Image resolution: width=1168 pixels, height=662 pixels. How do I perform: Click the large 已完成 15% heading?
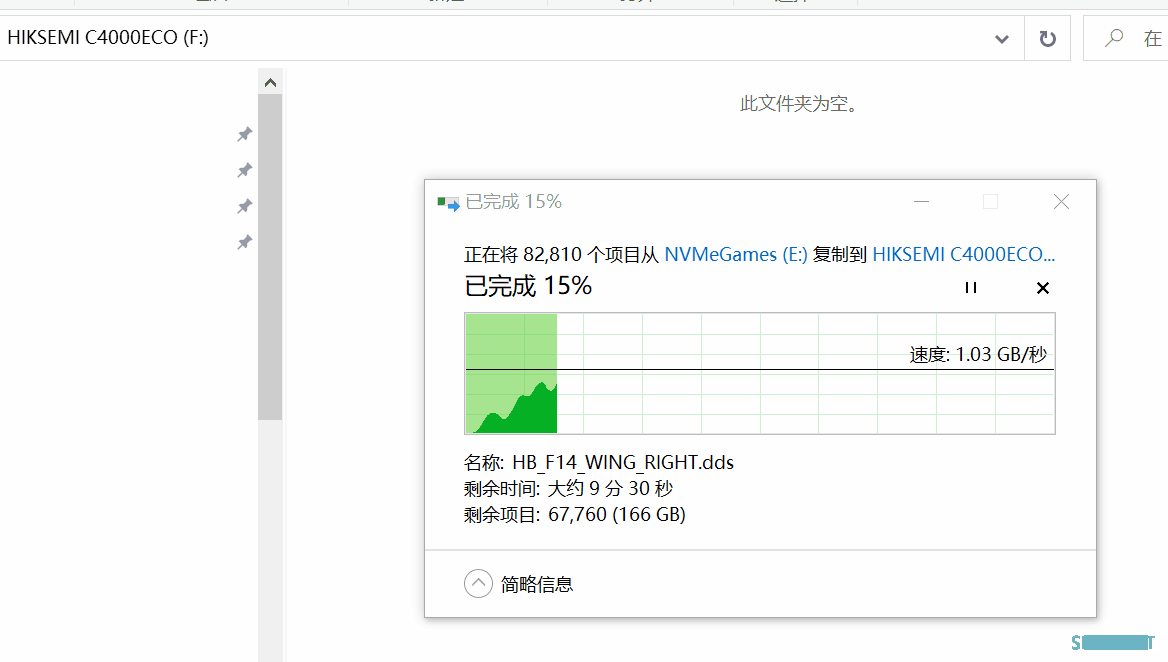[x=528, y=286]
